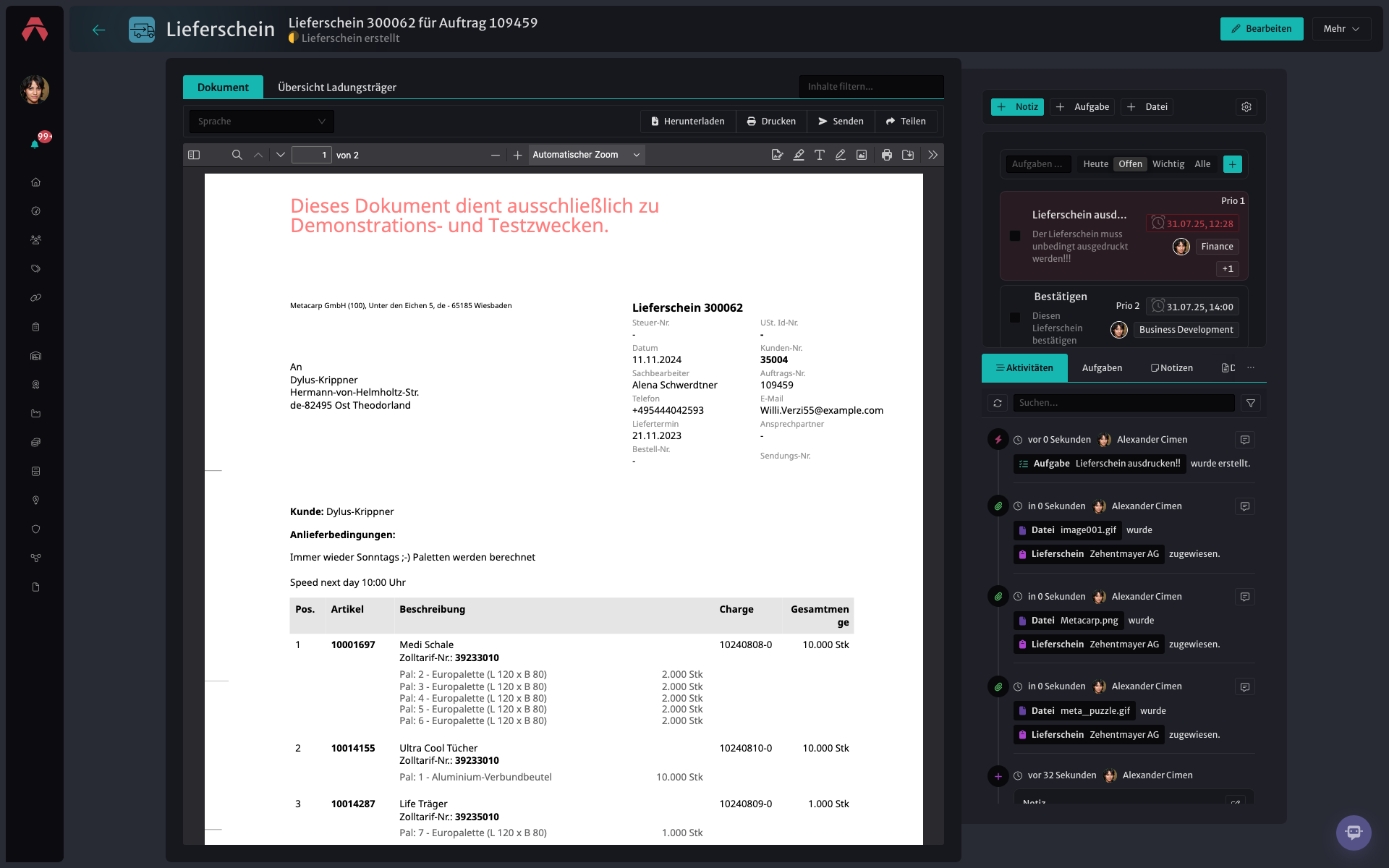Select the add image tool

(x=862, y=155)
